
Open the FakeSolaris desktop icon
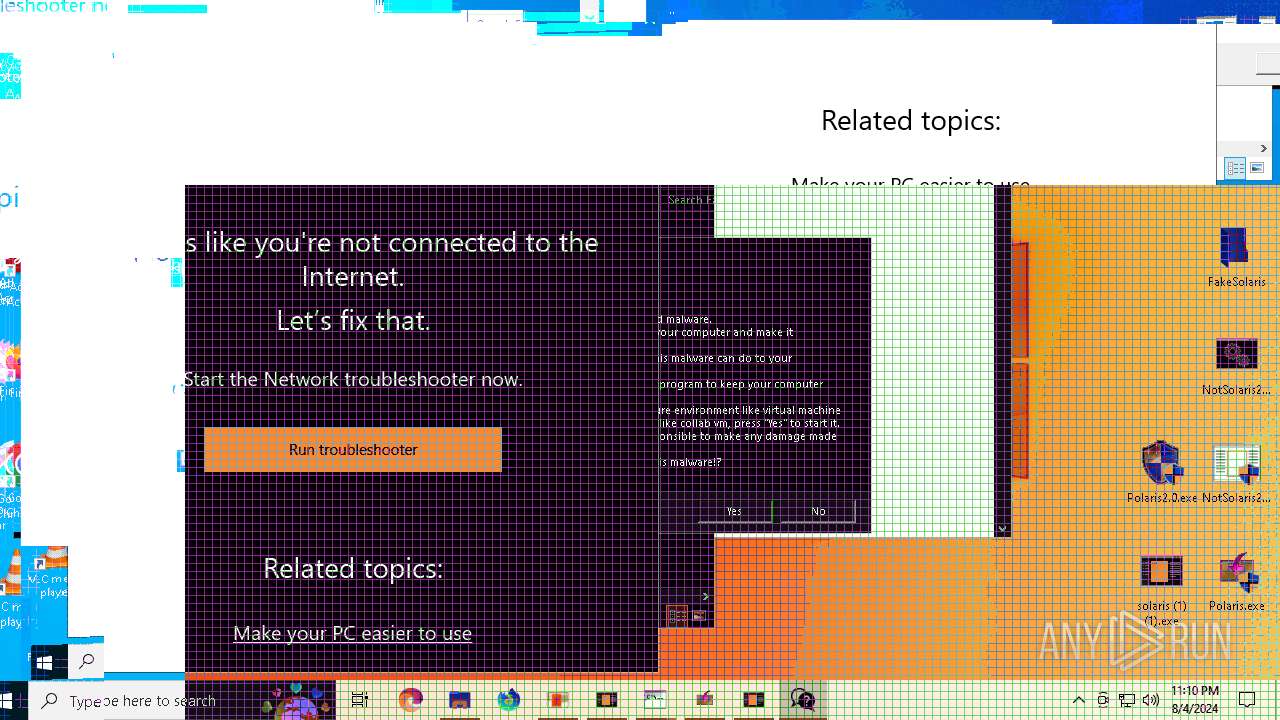tap(1235, 256)
